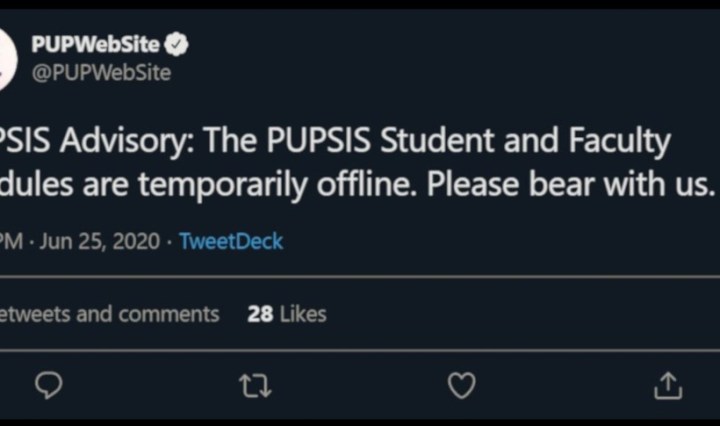Click the reply speech bubble icon

pos(48,385)
